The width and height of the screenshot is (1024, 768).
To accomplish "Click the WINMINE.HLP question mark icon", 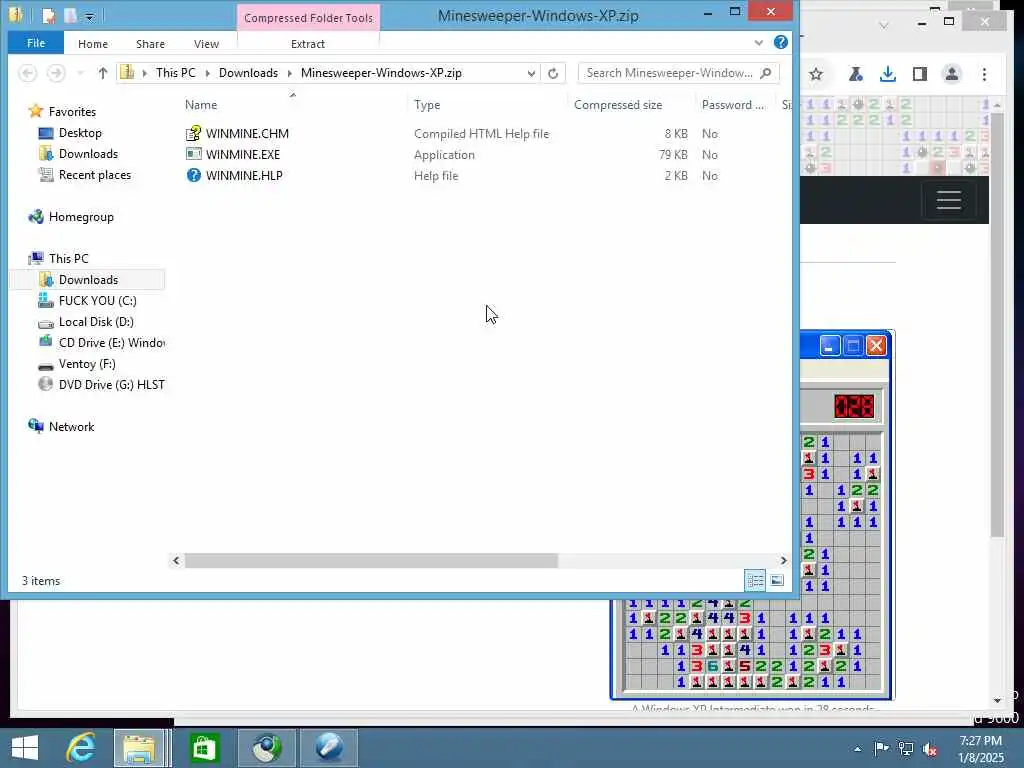I will pyautogui.click(x=193, y=175).
